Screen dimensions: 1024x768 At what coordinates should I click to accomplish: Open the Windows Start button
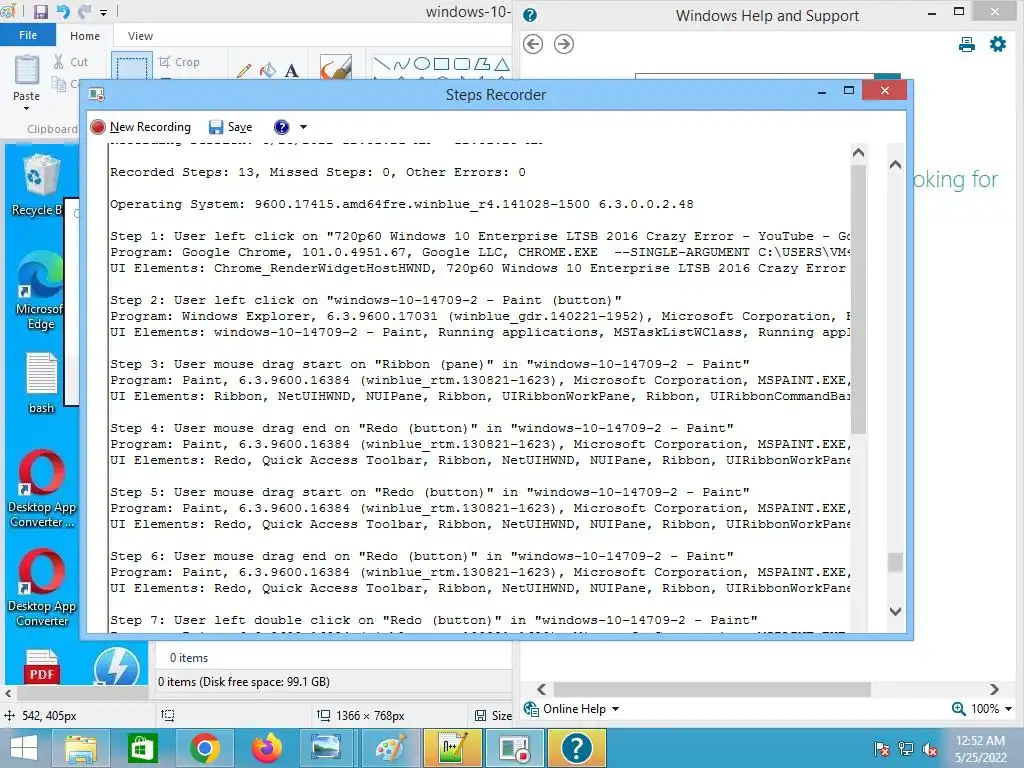click(24, 748)
